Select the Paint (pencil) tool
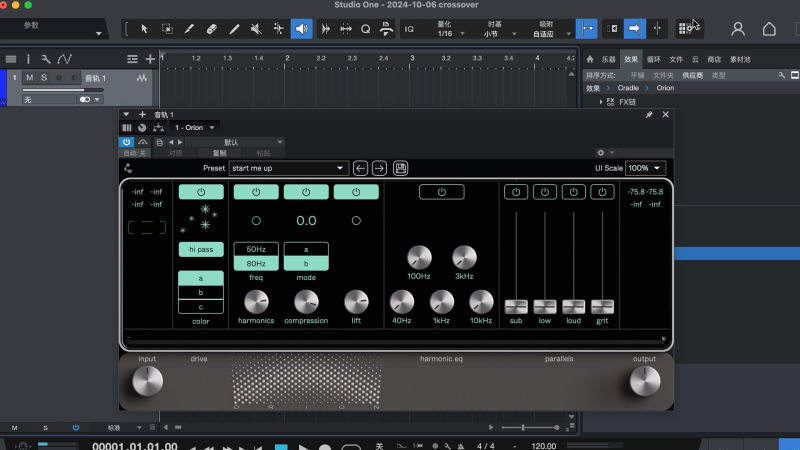Viewport: 800px width, 450px height. [x=234, y=29]
